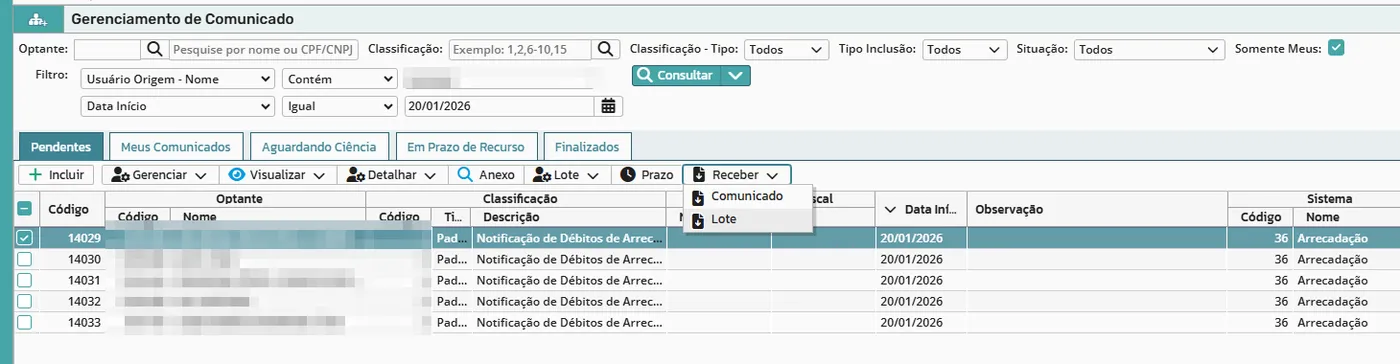This screenshot has width=1400, height=364.
Task: Open the Igual operator dropdown
Action: click(x=340, y=106)
